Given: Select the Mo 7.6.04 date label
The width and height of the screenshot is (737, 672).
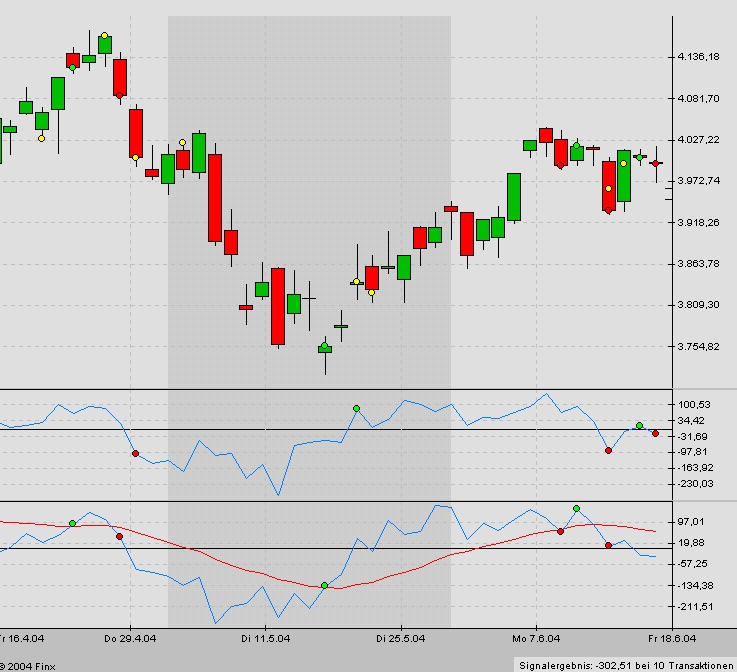Looking at the screenshot, I should [x=536, y=639].
